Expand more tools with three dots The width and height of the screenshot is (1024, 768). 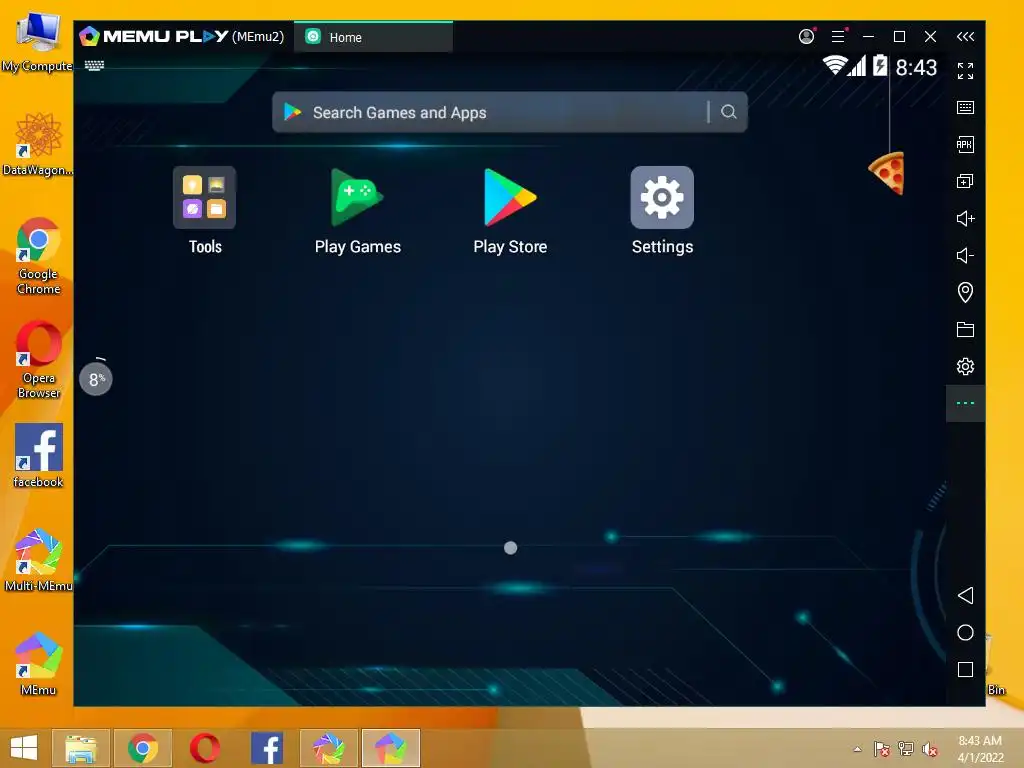click(x=965, y=403)
